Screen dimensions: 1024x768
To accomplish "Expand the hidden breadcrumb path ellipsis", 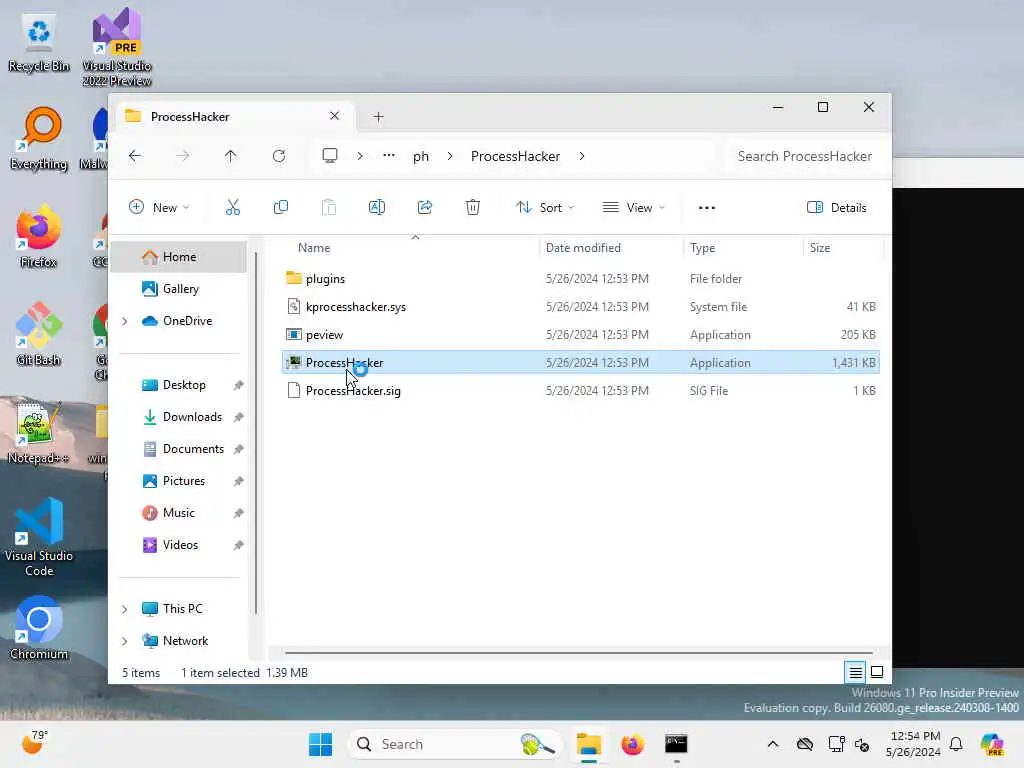I will [389, 156].
